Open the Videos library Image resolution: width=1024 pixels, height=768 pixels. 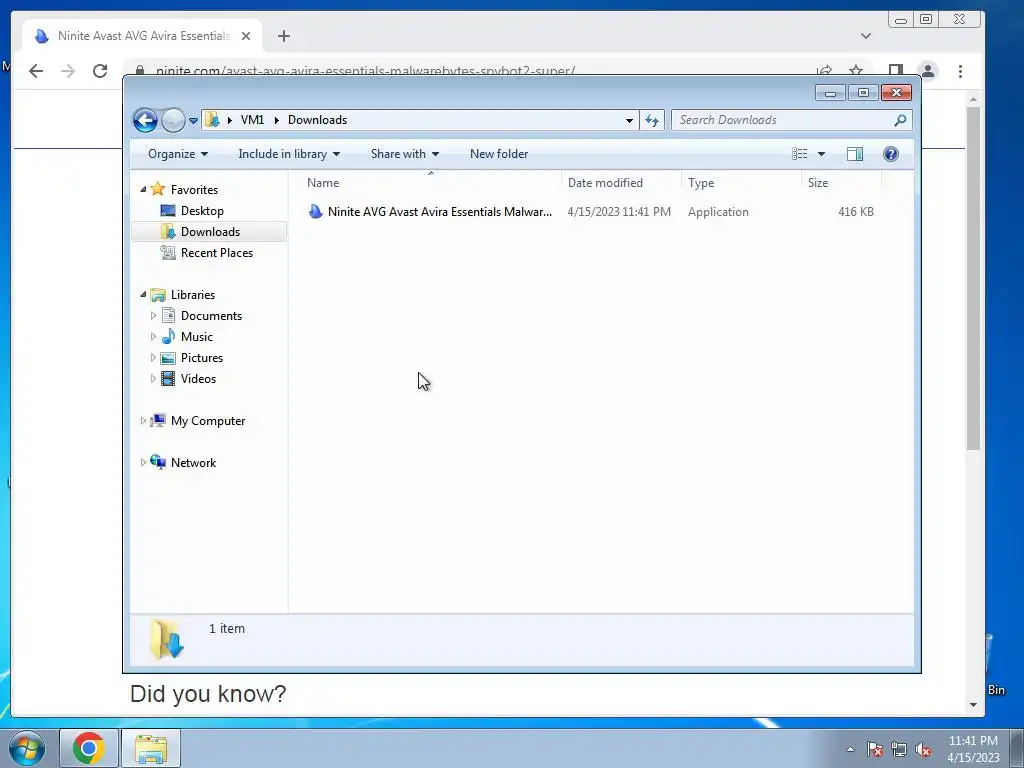198,379
